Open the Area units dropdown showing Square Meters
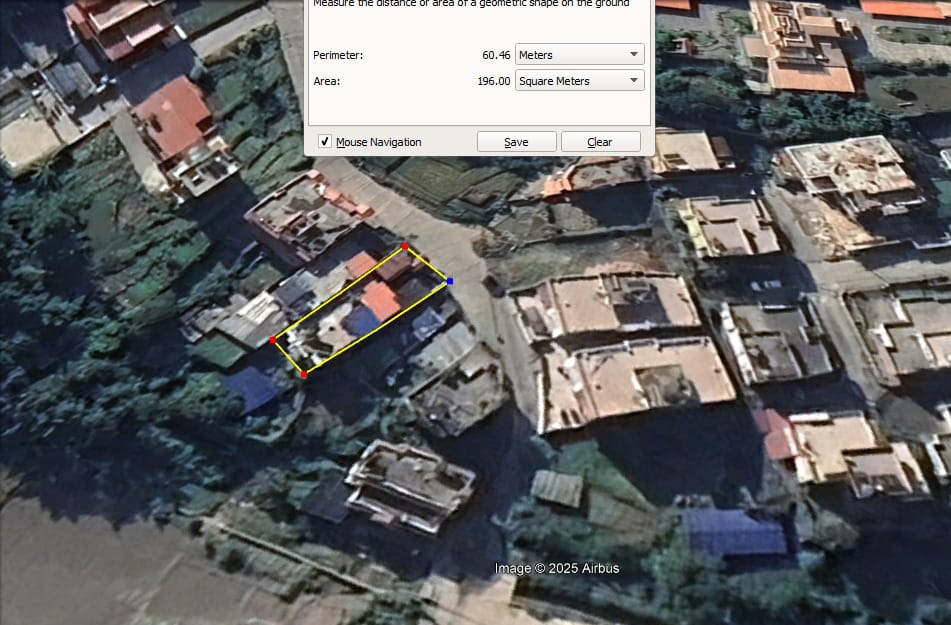Image resolution: width=951 pixels, height=625 pixels. click(x=579, y=81)
